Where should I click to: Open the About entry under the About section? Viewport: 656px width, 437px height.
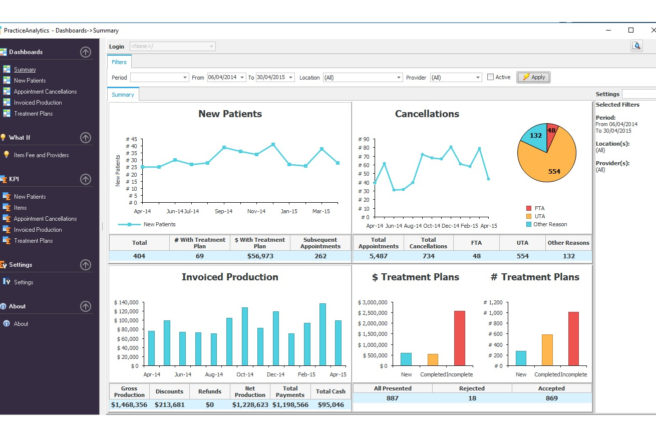point(21,324)
